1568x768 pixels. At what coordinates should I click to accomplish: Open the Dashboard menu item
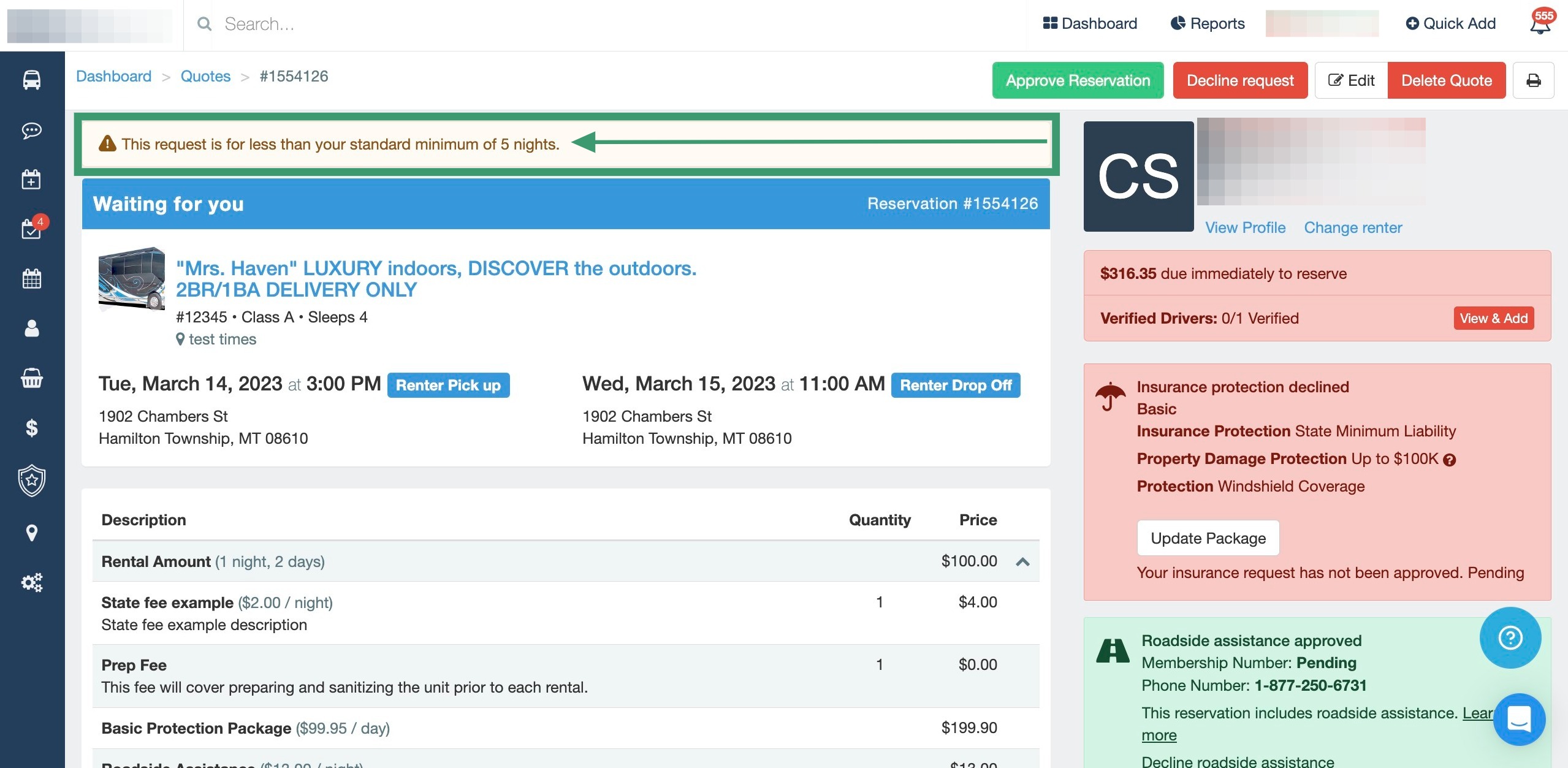tap(1090, 24)
